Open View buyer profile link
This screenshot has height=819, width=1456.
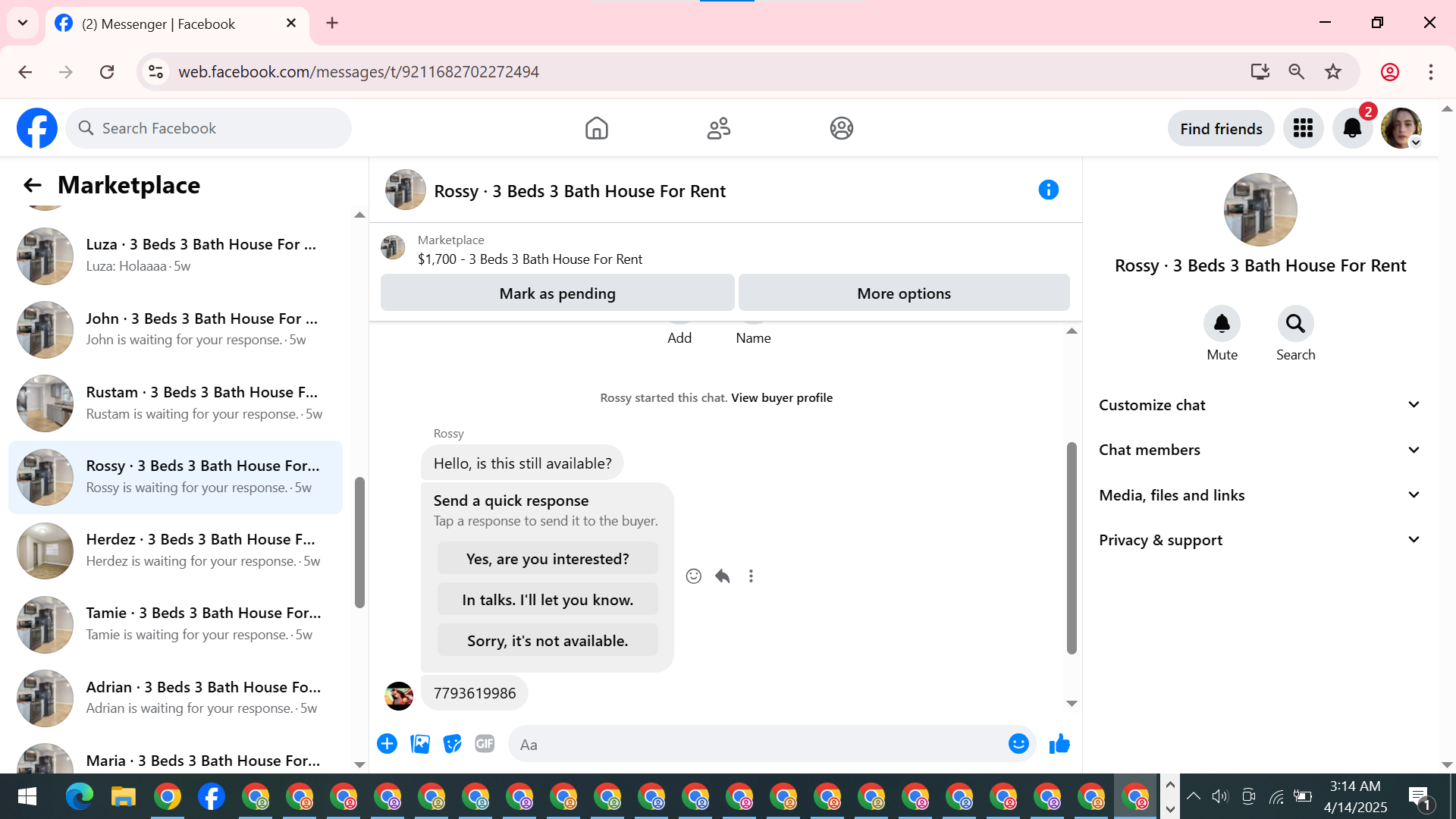point(781,397)
